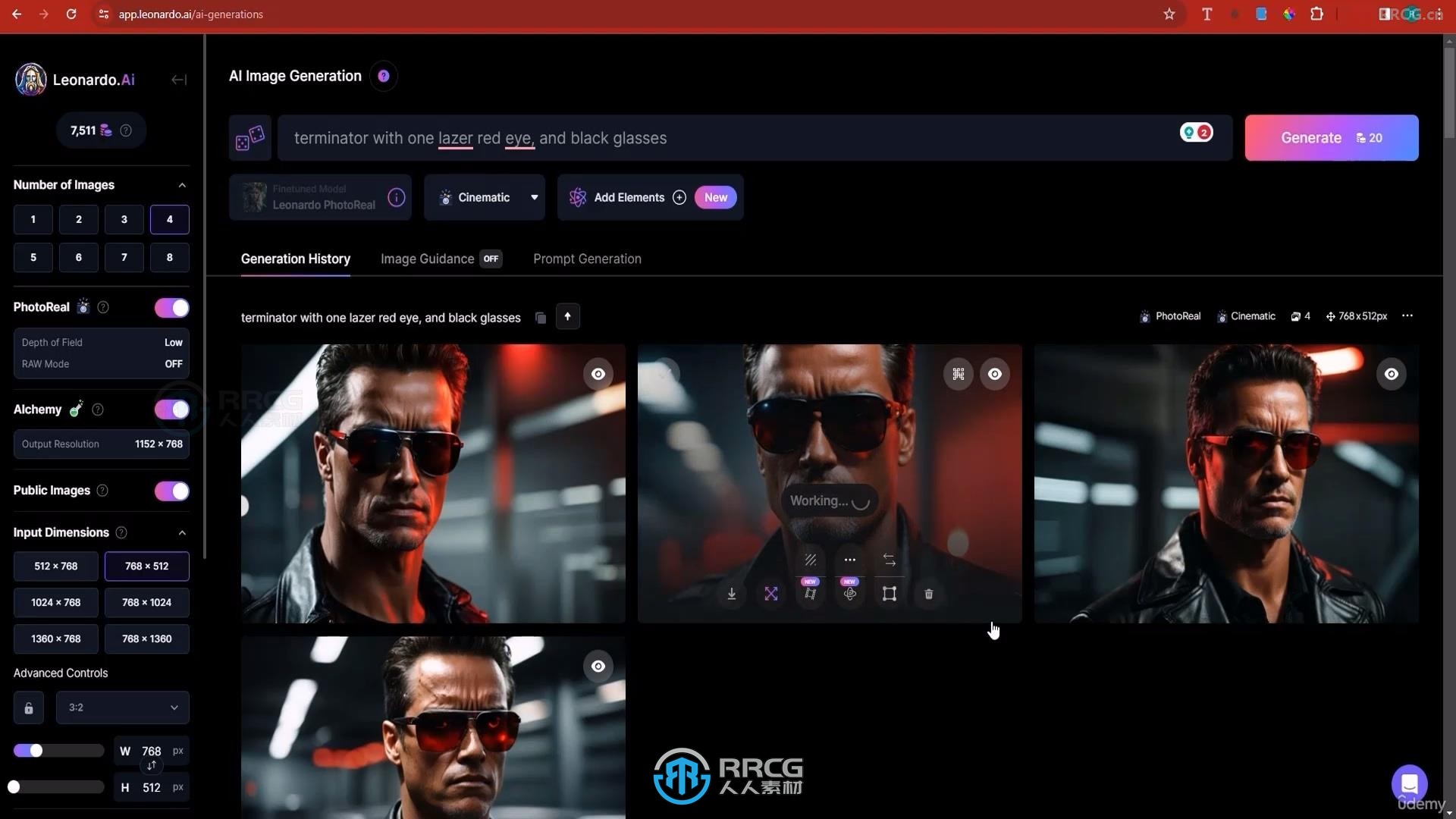This screenshot has width=1456, height=819.
Task: Switch to the Prompt Generation tab
Action: (x=587, y=259)
